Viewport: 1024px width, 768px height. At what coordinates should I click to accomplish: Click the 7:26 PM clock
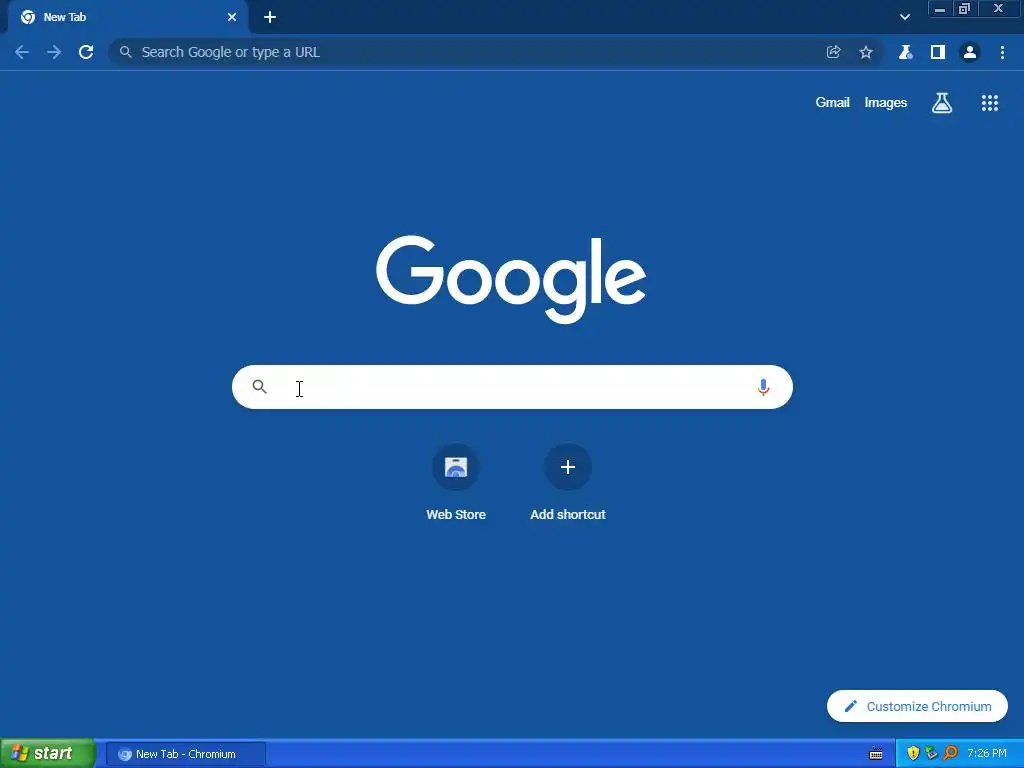point(987,754)
